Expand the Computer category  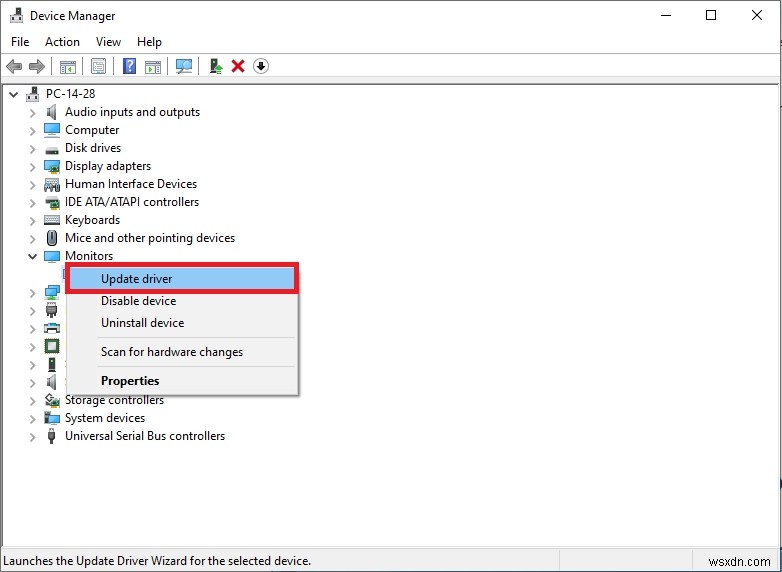point(32,131)
